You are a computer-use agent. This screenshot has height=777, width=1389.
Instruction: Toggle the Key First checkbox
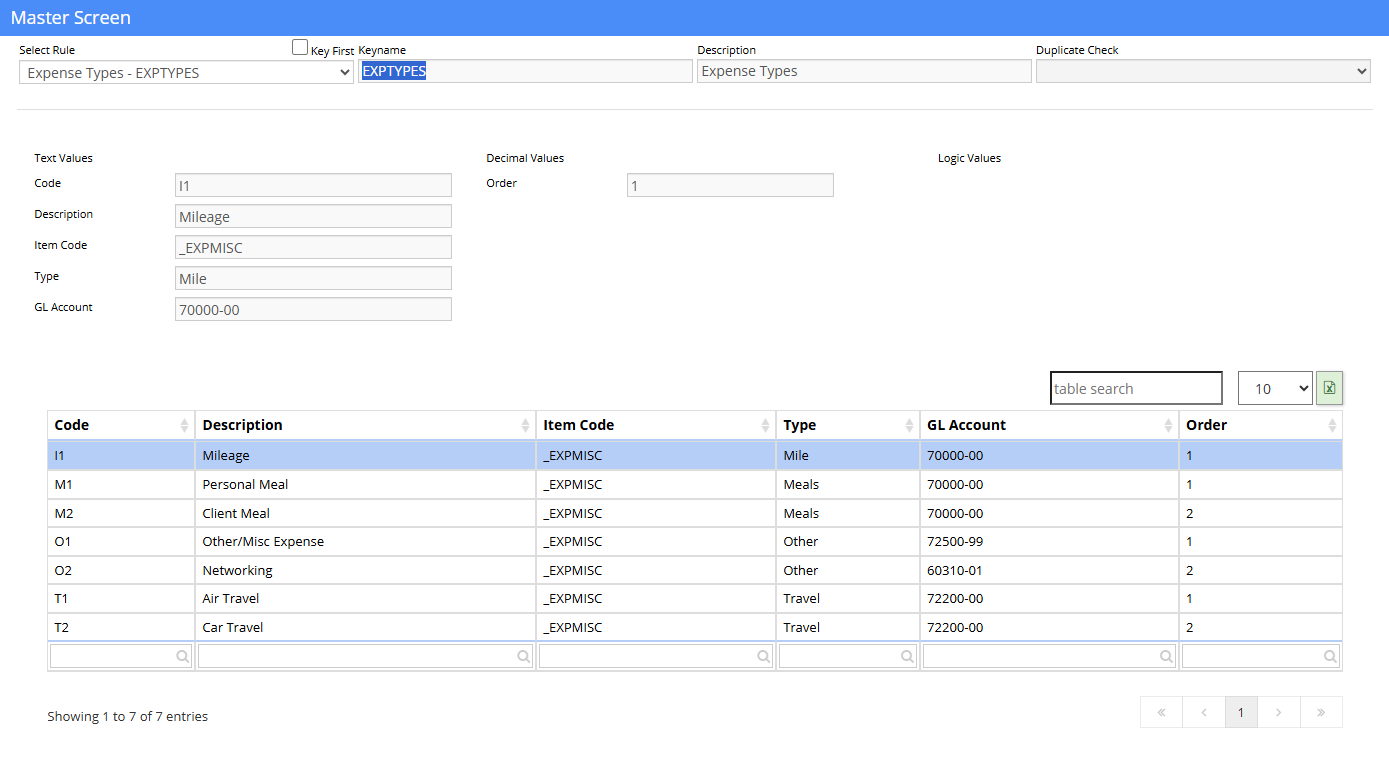(300, 47)
